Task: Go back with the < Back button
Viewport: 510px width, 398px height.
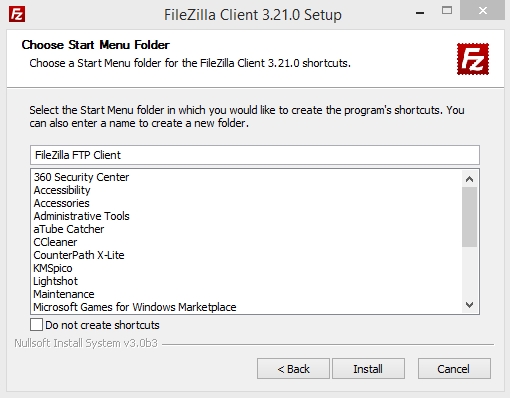Action: (293, 369)
